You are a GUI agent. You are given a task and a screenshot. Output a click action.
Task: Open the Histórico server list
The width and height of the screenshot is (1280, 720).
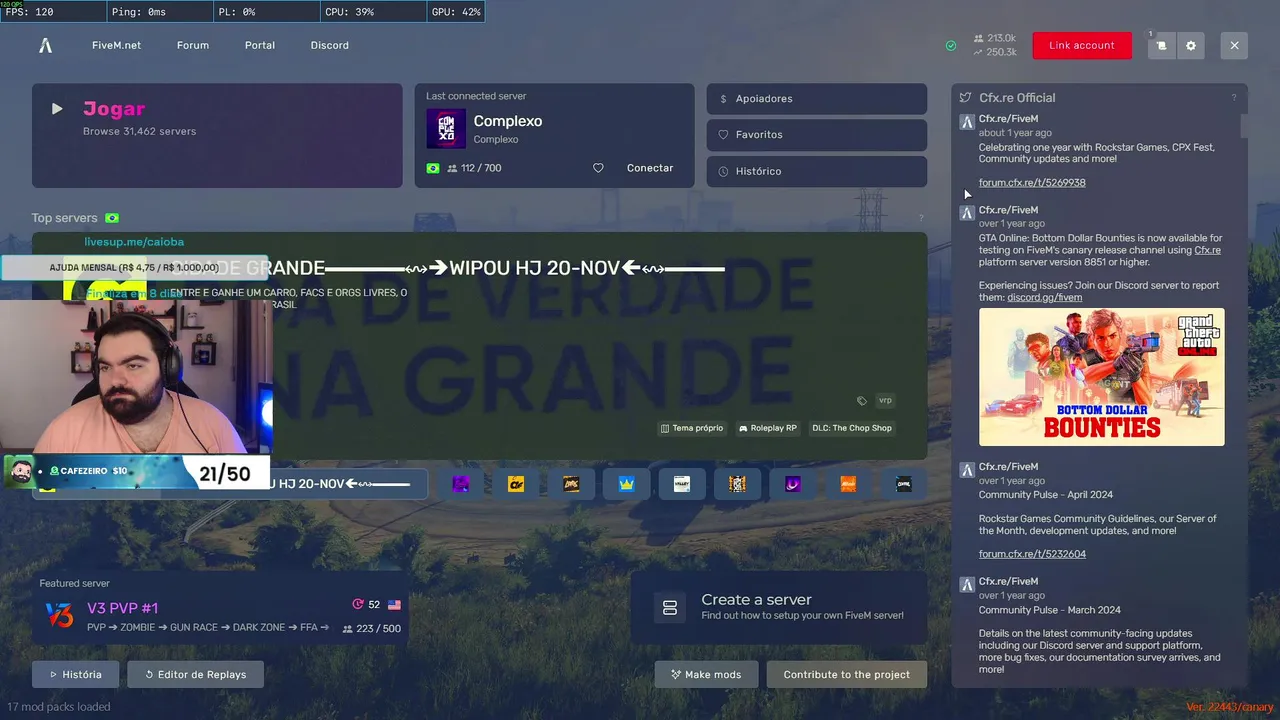817,171
